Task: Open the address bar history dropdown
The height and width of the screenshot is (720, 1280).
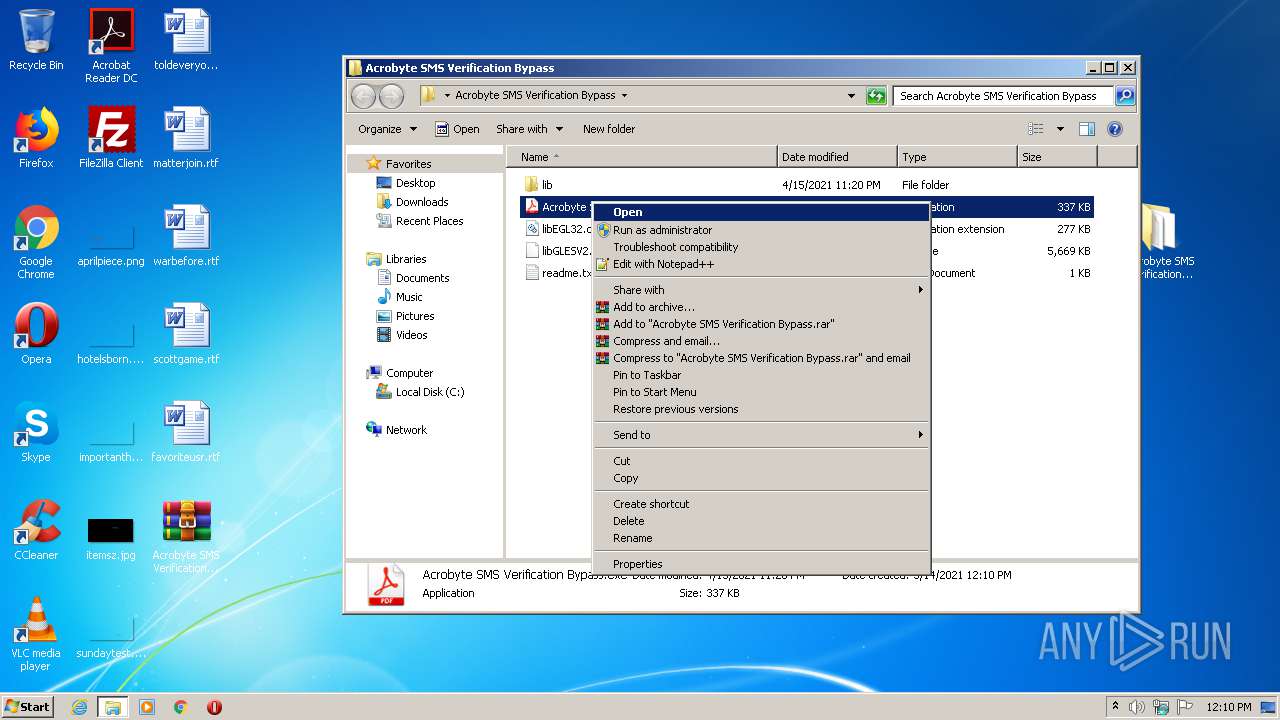Action: [x=851, y=96]
